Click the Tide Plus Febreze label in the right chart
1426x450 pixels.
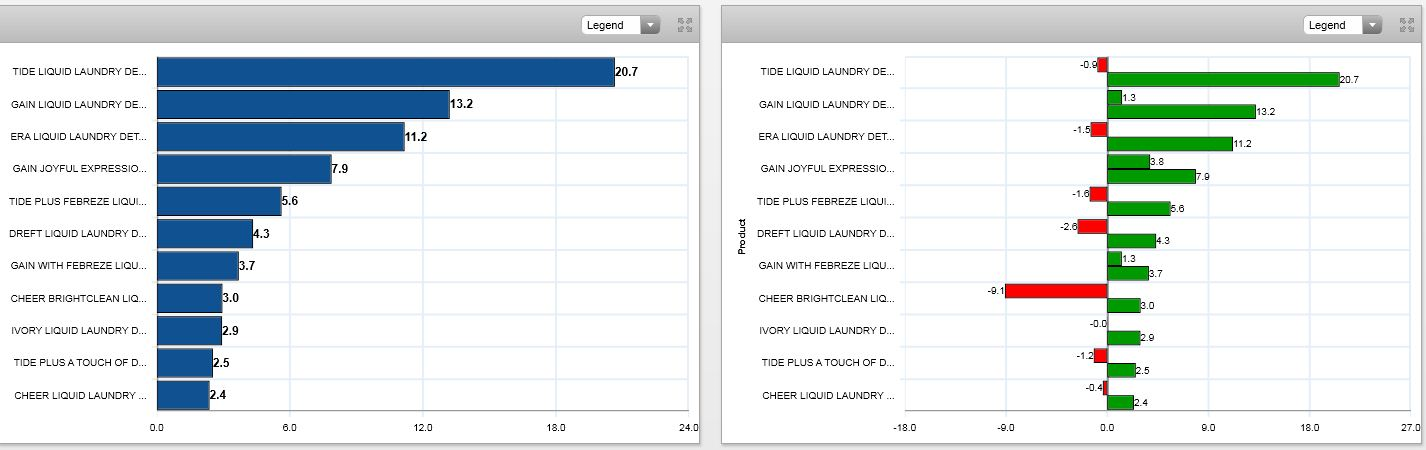(825, 202)
